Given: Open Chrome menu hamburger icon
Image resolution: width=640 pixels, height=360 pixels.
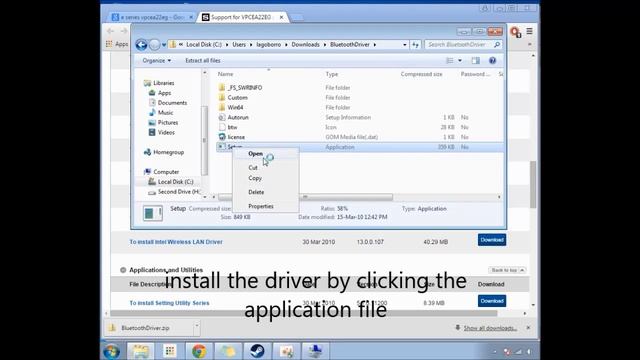Looking at the screenshot, I should point(529,31).
